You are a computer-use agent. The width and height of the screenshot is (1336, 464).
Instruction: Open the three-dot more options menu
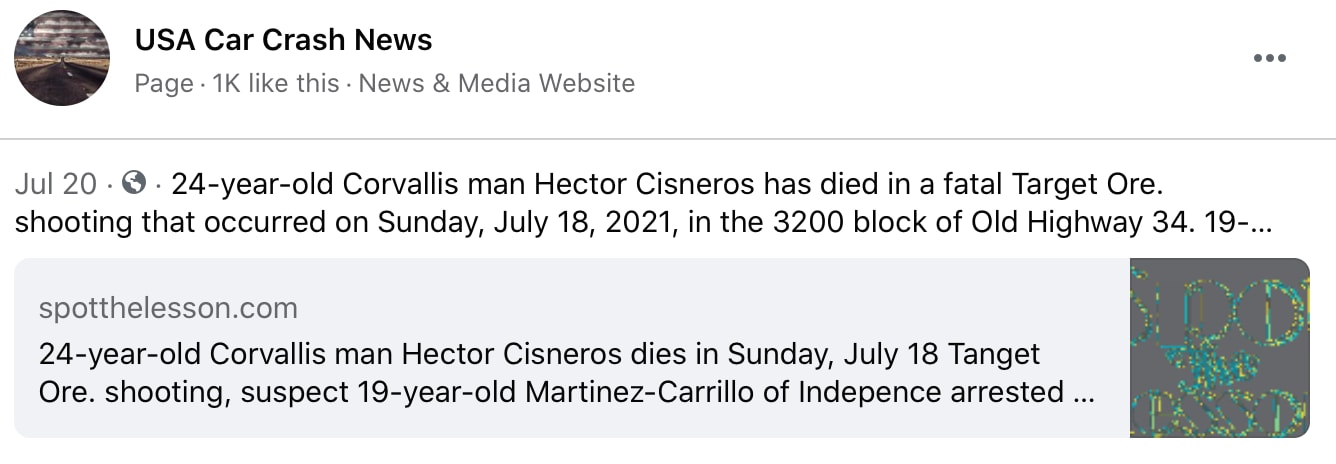click(x=1269, y=58)
